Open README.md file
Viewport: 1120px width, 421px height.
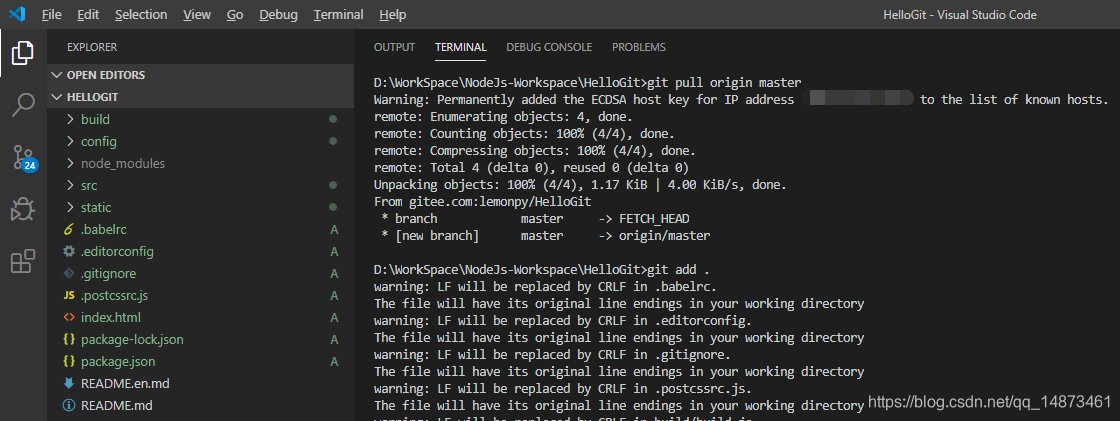point(201,405)
